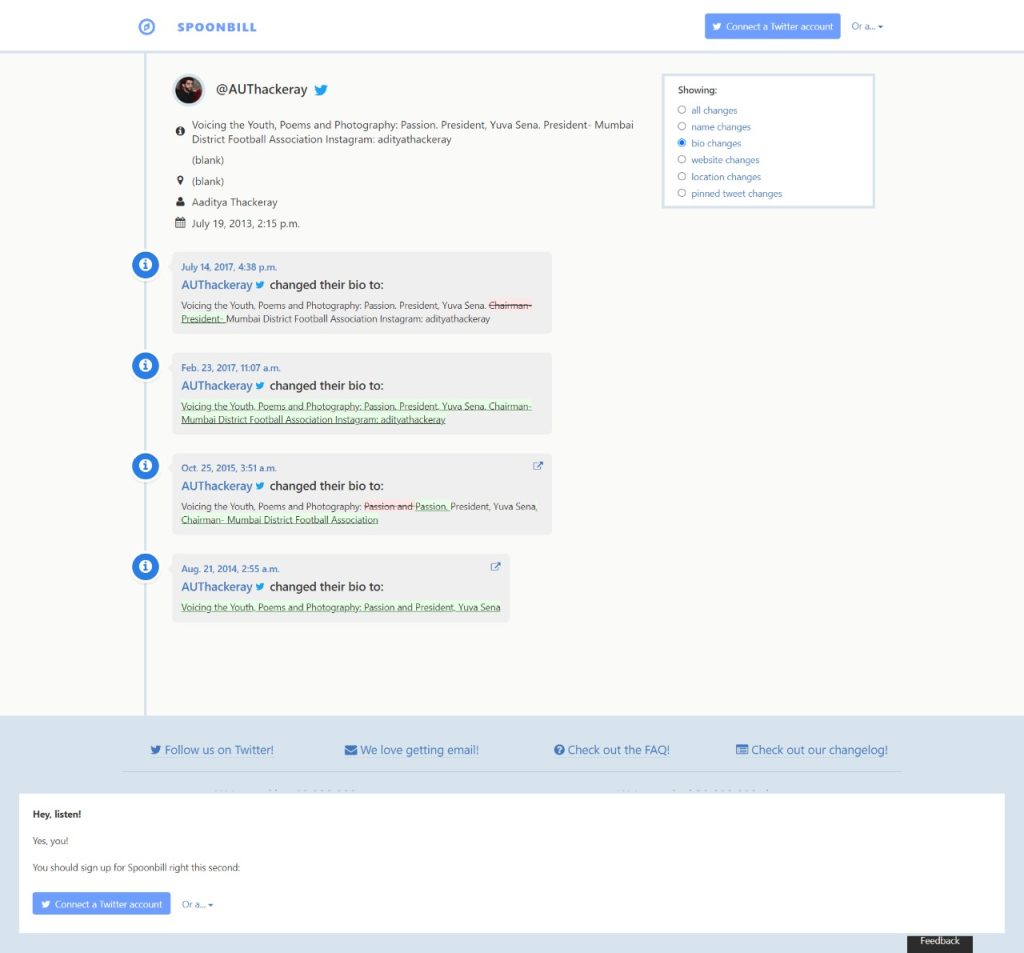Select the "all changes" radio option
The height and width of the screenshot is (953, 1024).
pyautogui.click(x=682, y=110)
